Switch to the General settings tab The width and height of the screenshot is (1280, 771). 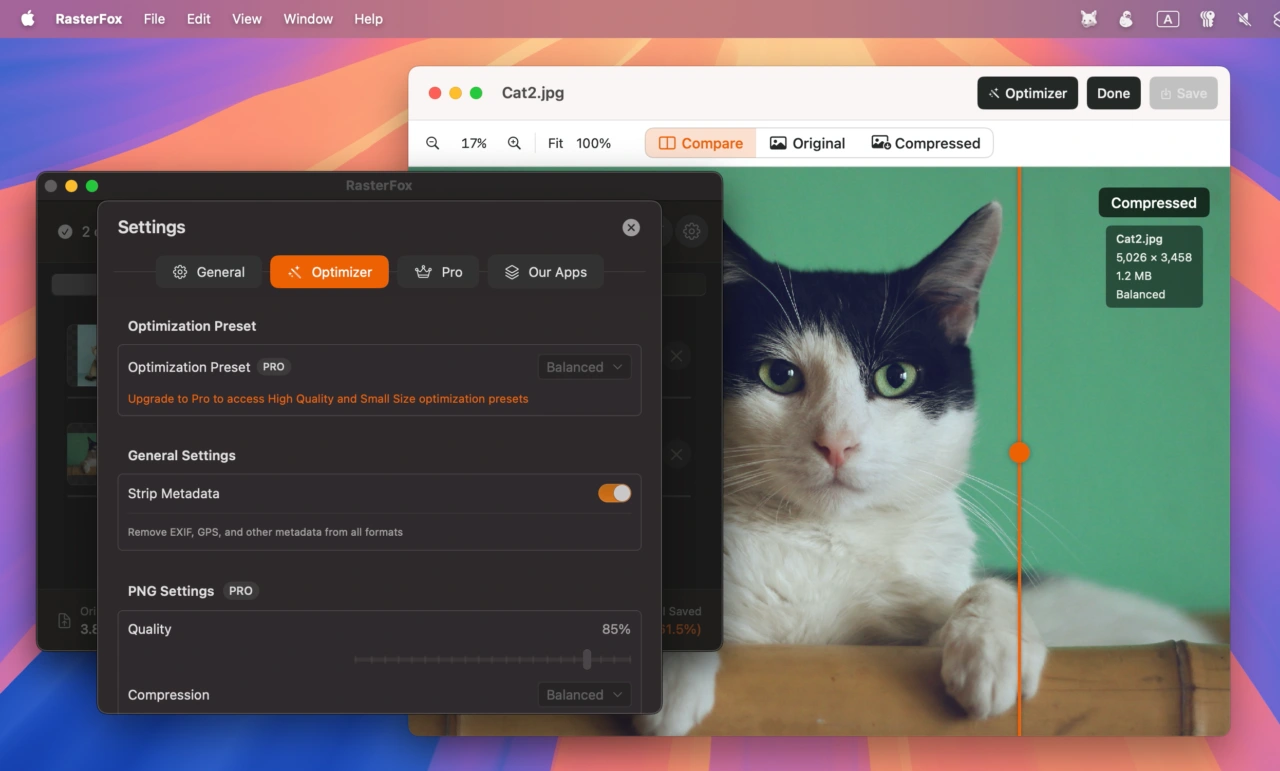pyautogui.click(x=208, y=271)
